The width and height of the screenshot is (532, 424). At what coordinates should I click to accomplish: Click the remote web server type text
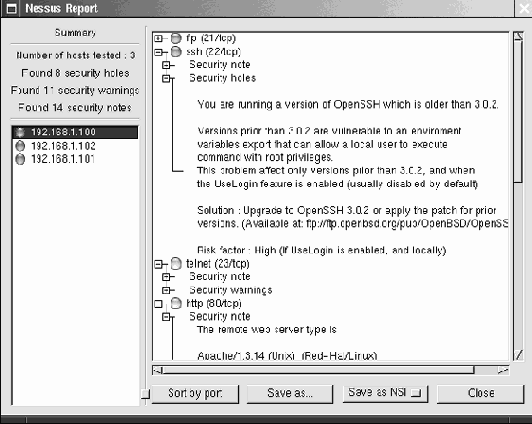point(267,330)
